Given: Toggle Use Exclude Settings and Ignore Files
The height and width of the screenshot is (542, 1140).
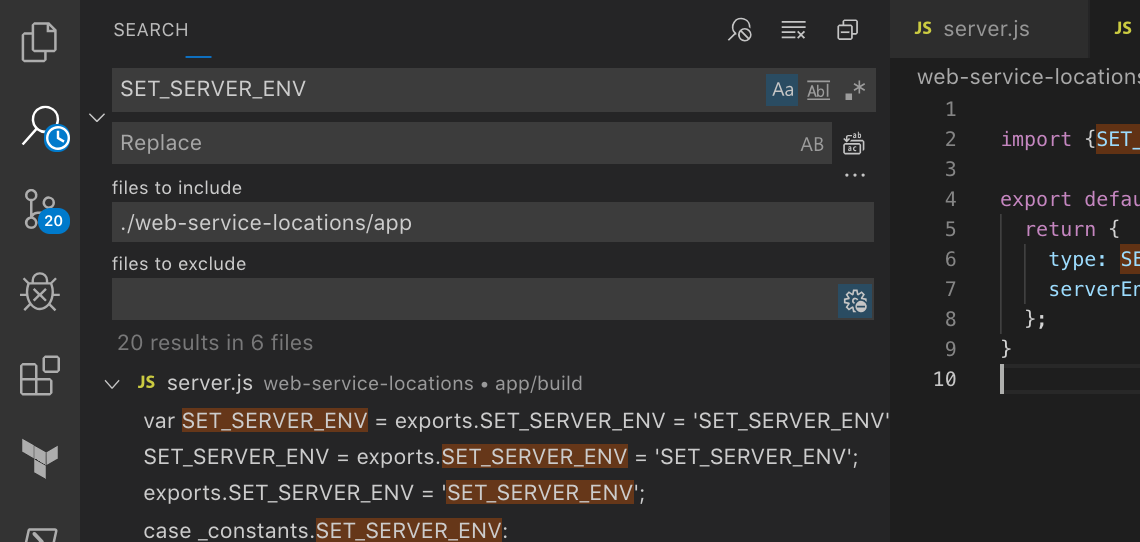Looking at the screenshot, I should (x=855, y=300).
